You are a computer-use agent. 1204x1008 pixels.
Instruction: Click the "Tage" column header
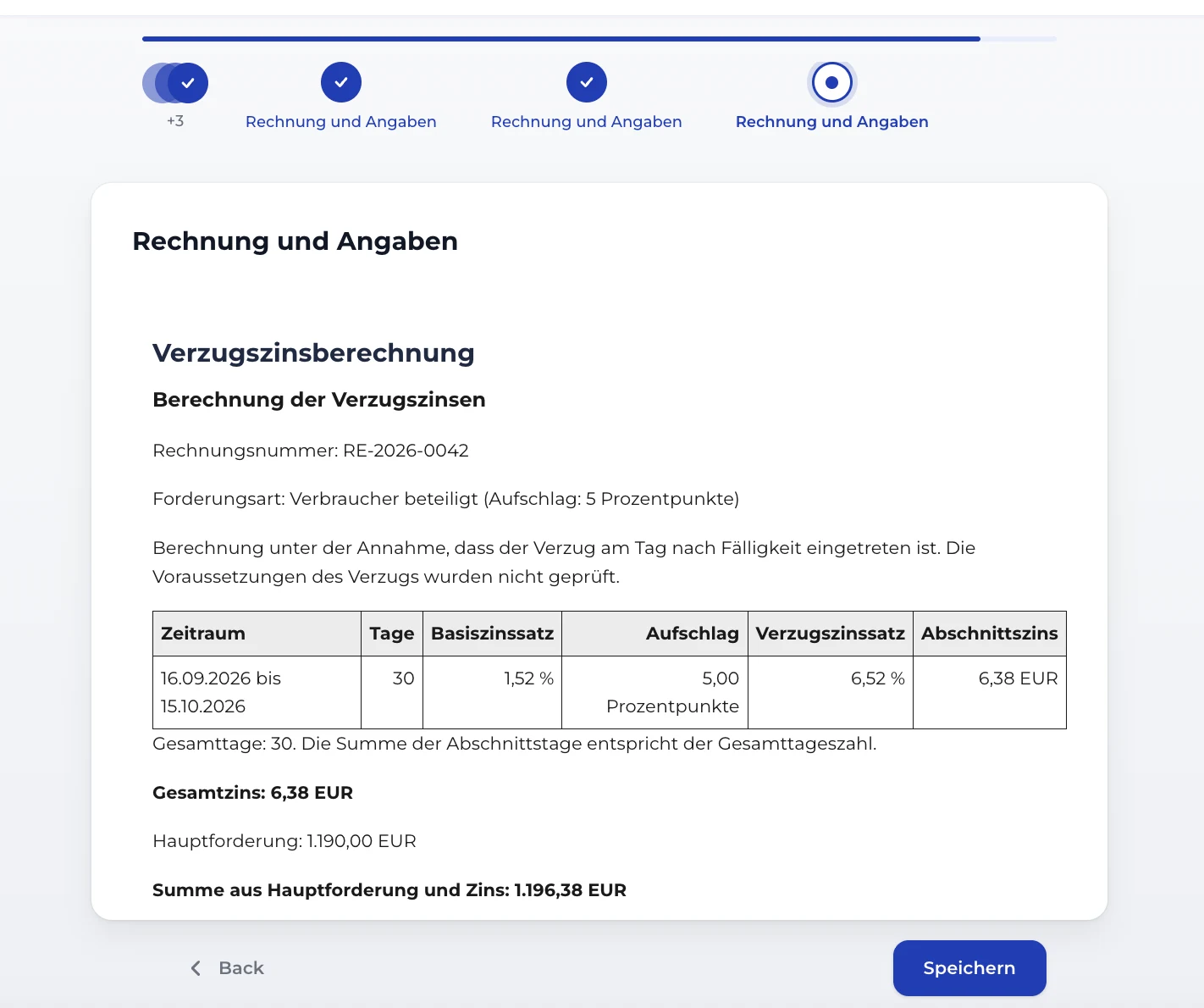tap(392, 634)
